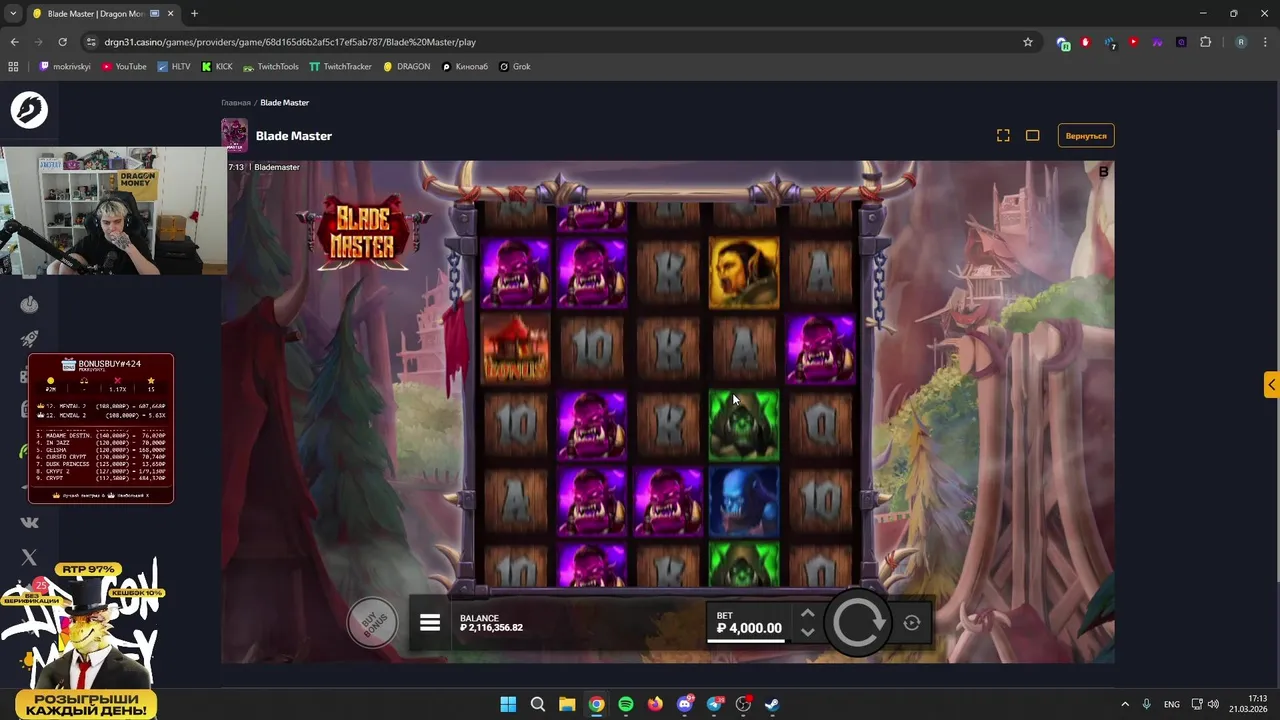Open Discord from the taskbar
The height and width of the screenshot is (720, 1280).
pos(685,704)
